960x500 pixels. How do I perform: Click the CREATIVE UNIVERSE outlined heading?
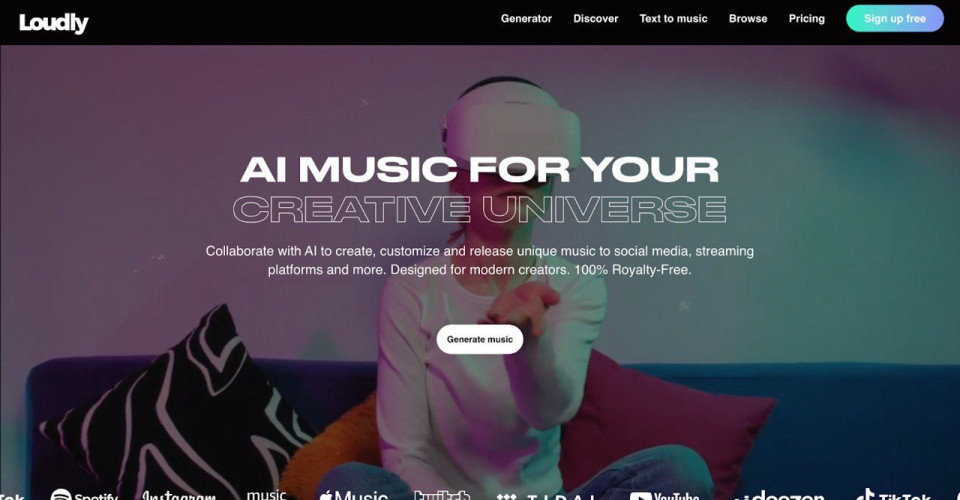coord(480,209)
